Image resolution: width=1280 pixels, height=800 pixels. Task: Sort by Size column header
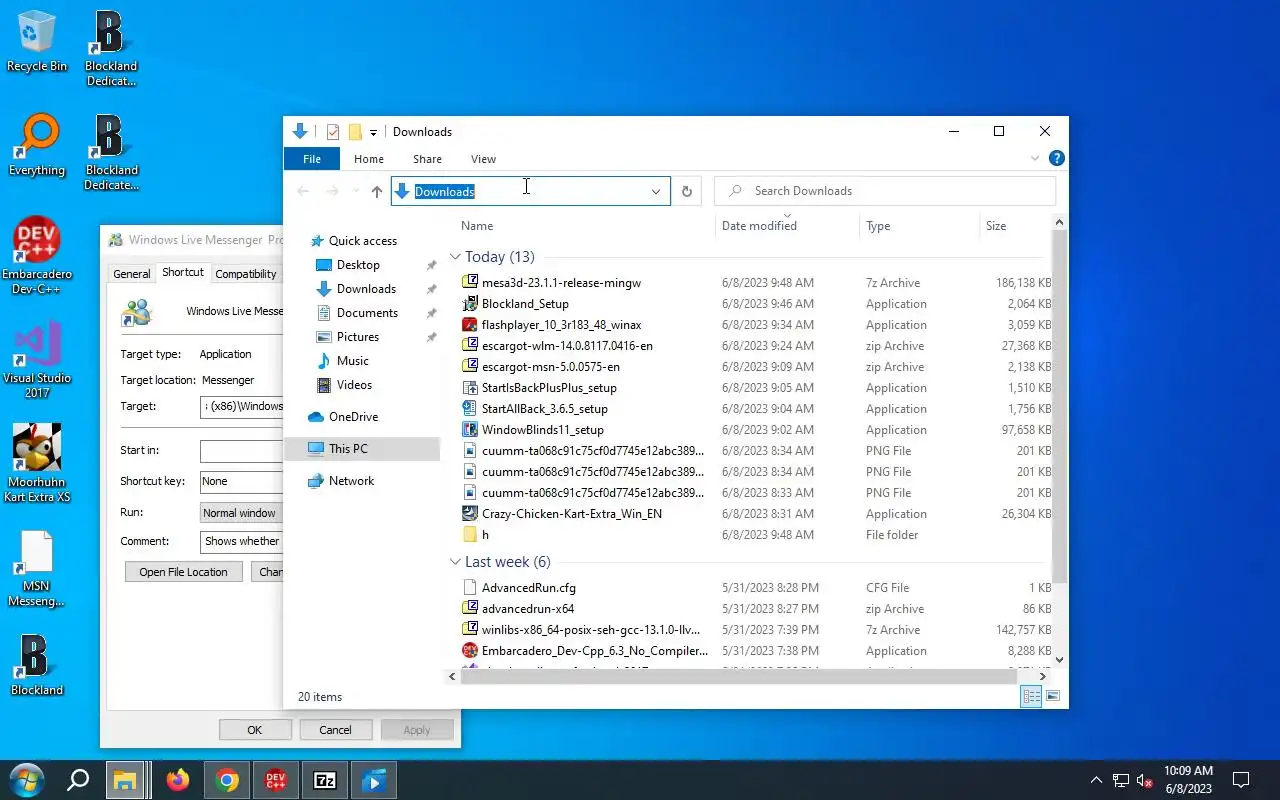coord(1015,226)
